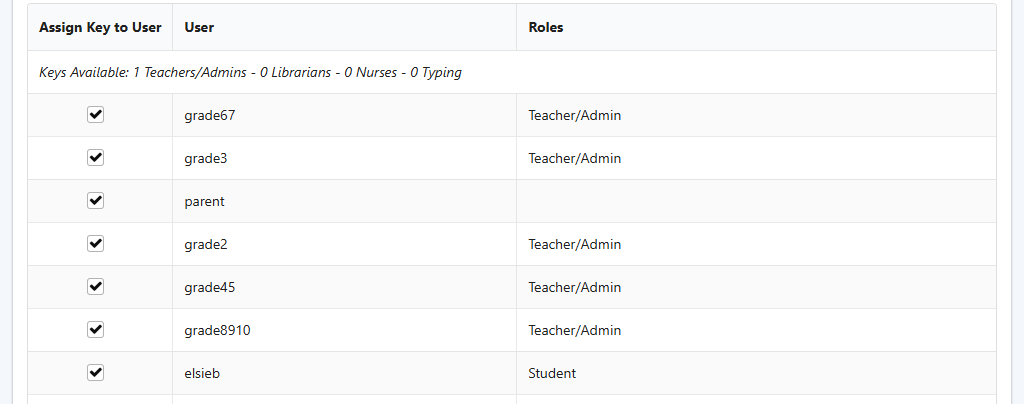Disable the key checkbox for grade45
1024x404 pixels.
pyautogui.click(x=96, y=287)
